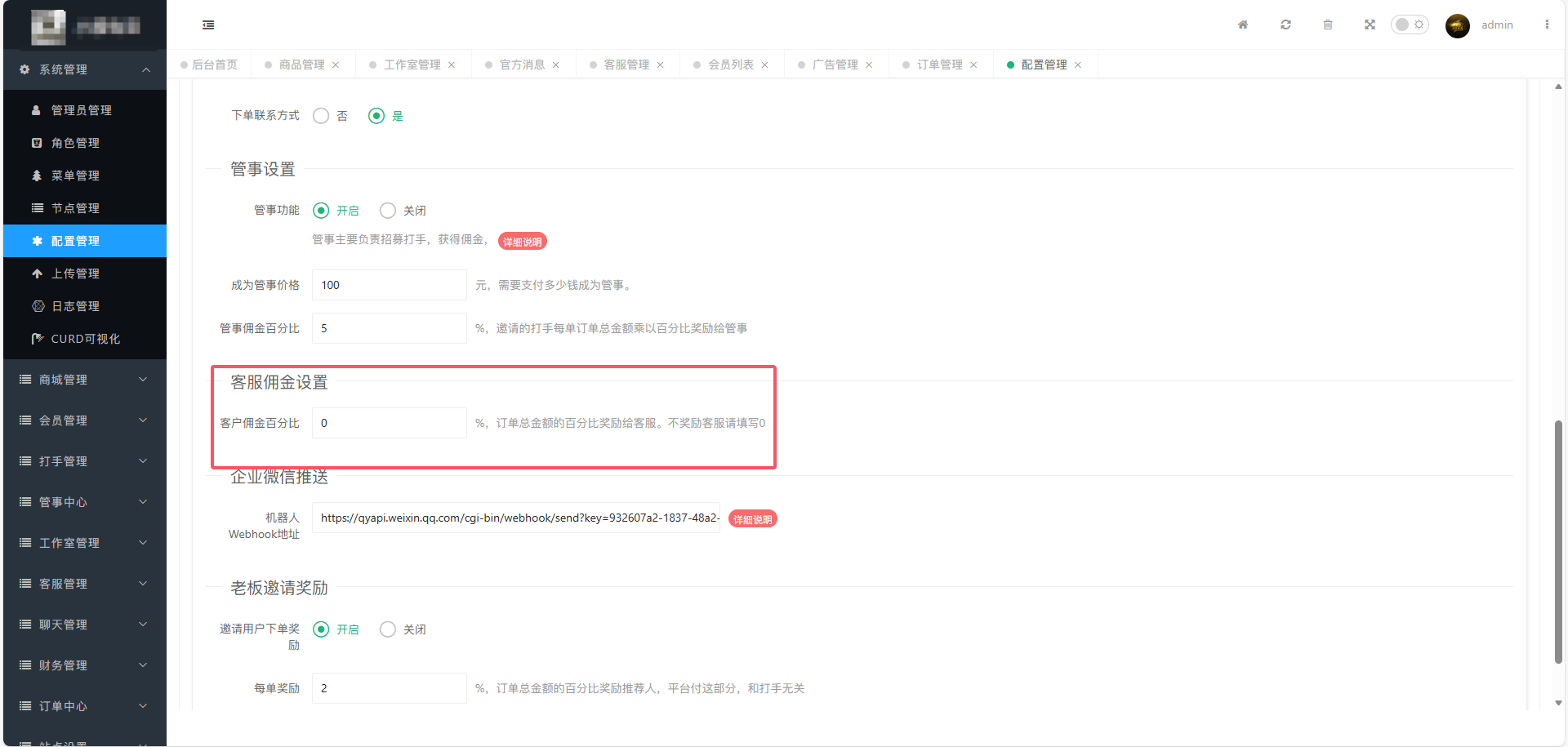Select 关闭 for 管事功能

(x=388, y=211)
